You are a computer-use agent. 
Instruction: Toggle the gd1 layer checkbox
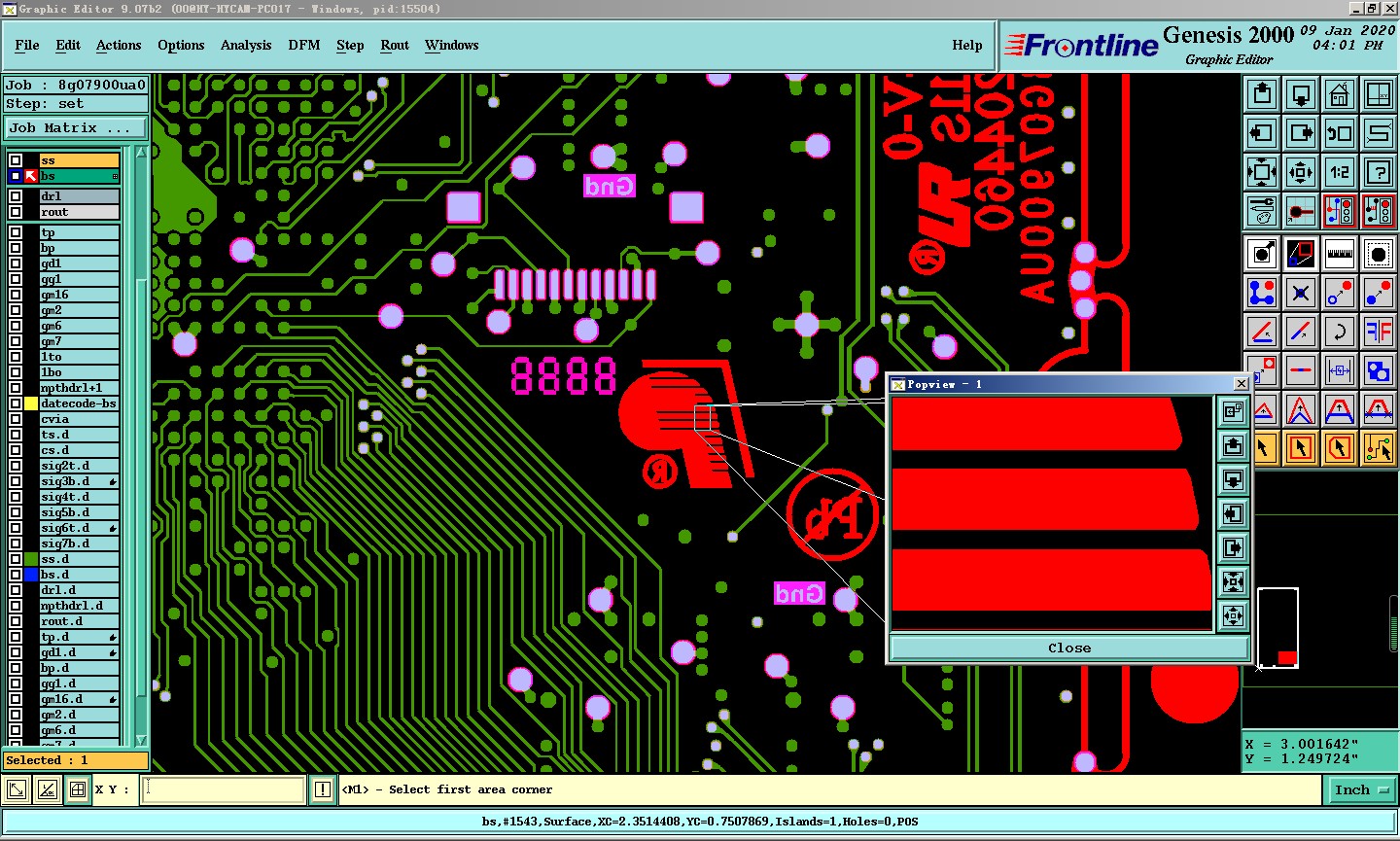16,263
